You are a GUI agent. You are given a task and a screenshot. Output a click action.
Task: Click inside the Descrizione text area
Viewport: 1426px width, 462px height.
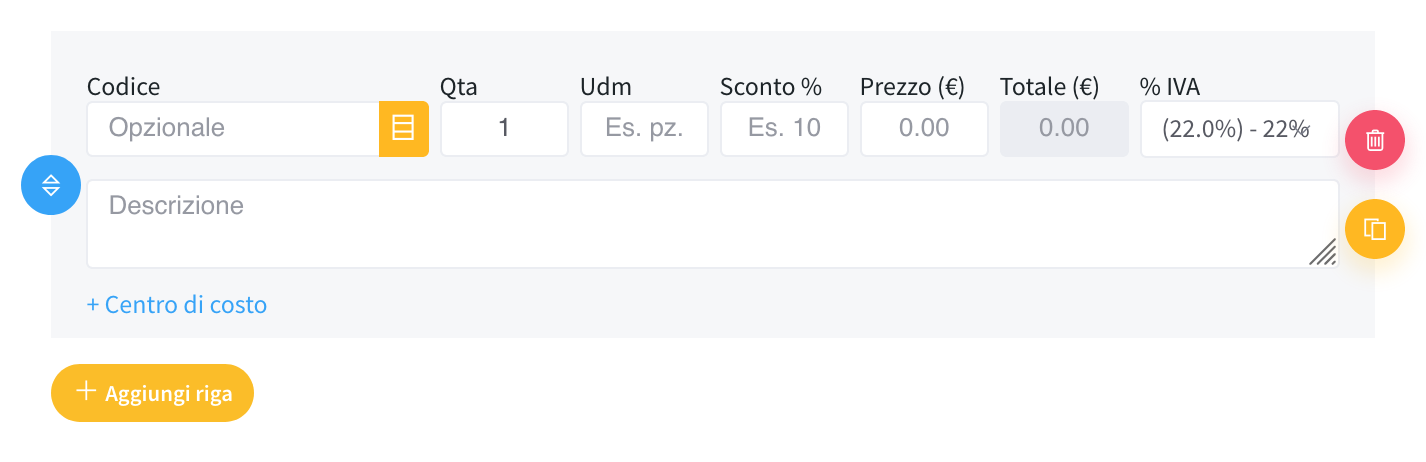pos(713,224)
